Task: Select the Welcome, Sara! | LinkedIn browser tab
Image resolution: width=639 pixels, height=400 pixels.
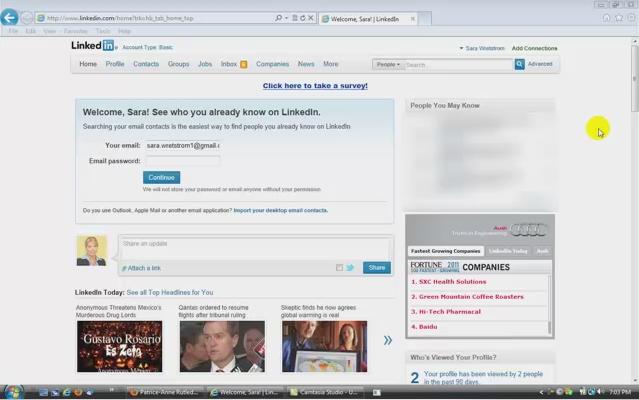Action: tap(368, 19)
